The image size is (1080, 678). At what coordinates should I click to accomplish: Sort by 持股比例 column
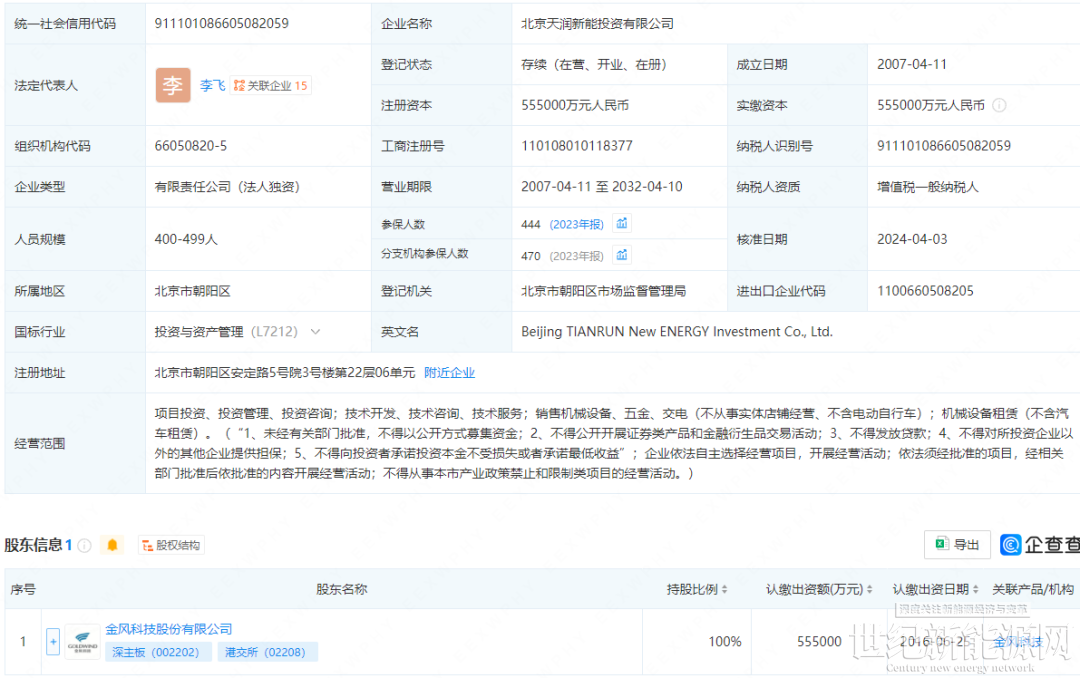click(724, 589)
